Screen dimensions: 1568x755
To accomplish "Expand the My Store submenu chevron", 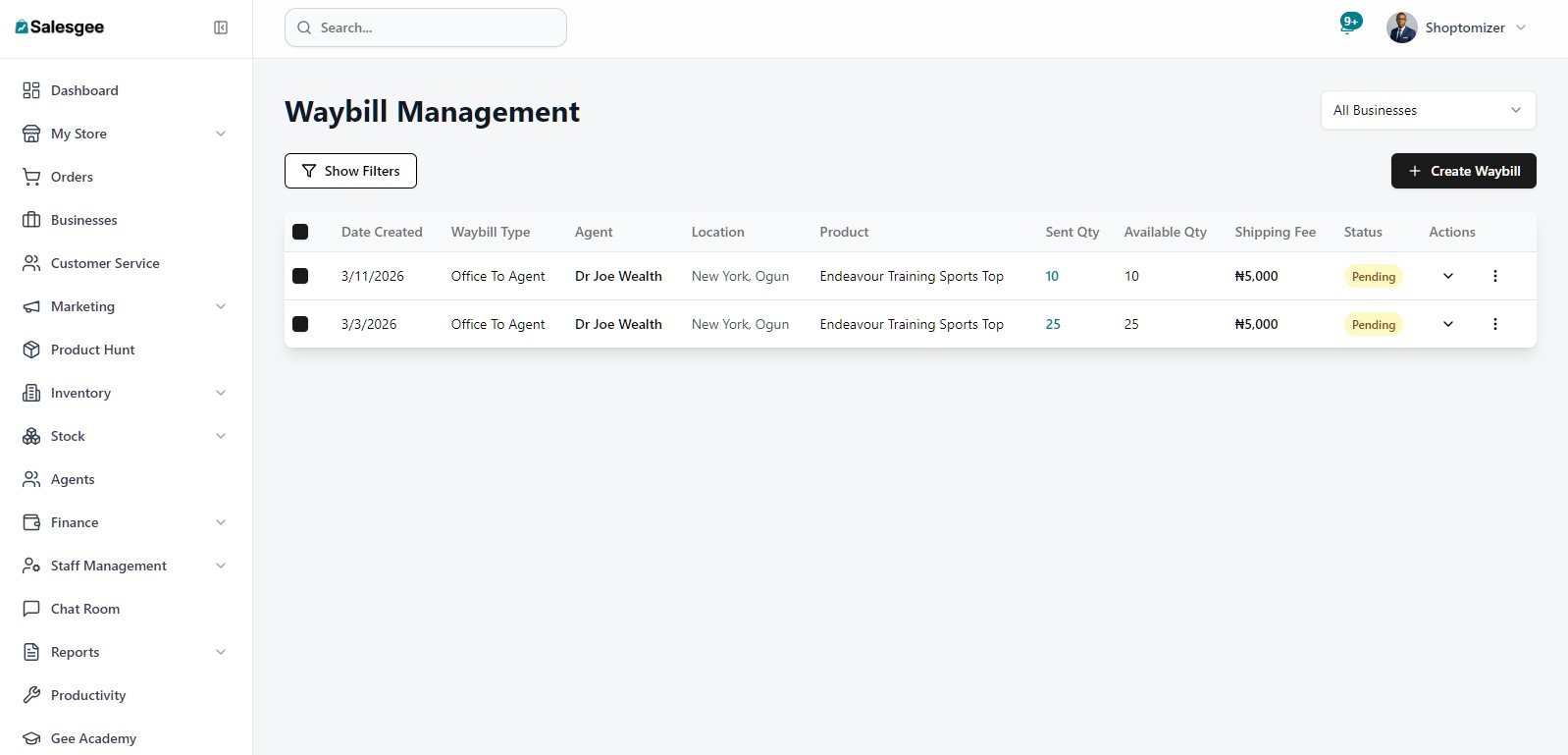I will tap(221, 134).
